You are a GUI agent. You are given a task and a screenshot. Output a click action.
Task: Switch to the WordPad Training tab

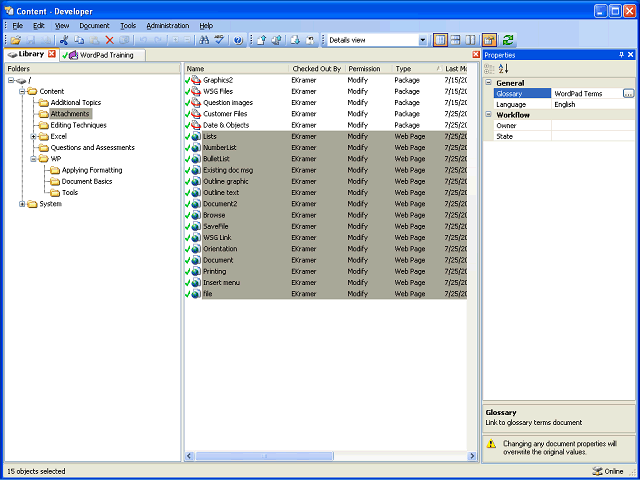pyautogui.click(x=102, y=55)
